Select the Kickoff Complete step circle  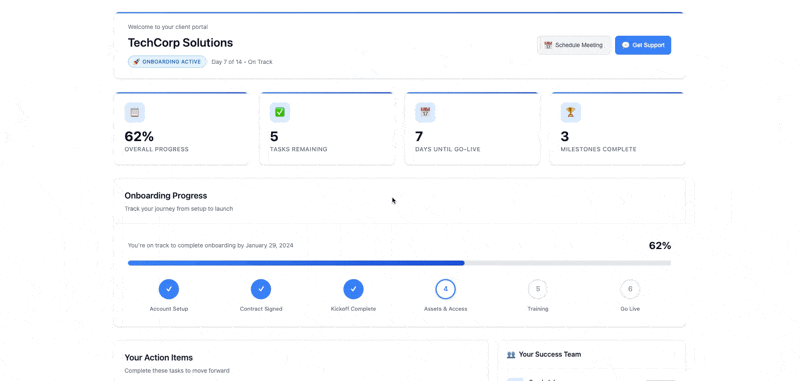(353, 289)
